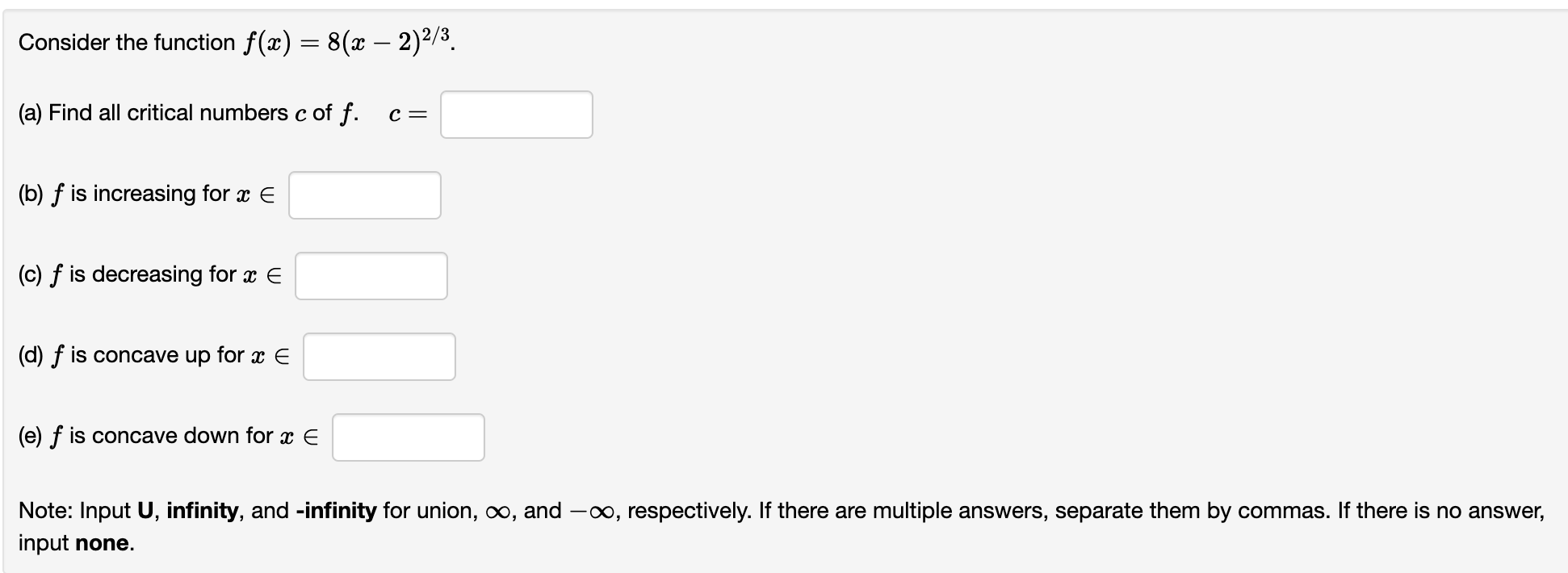Click the input box for part (c) decreasing interval
The height and width of the screenshot is (573, 1568).
point(371,275)
